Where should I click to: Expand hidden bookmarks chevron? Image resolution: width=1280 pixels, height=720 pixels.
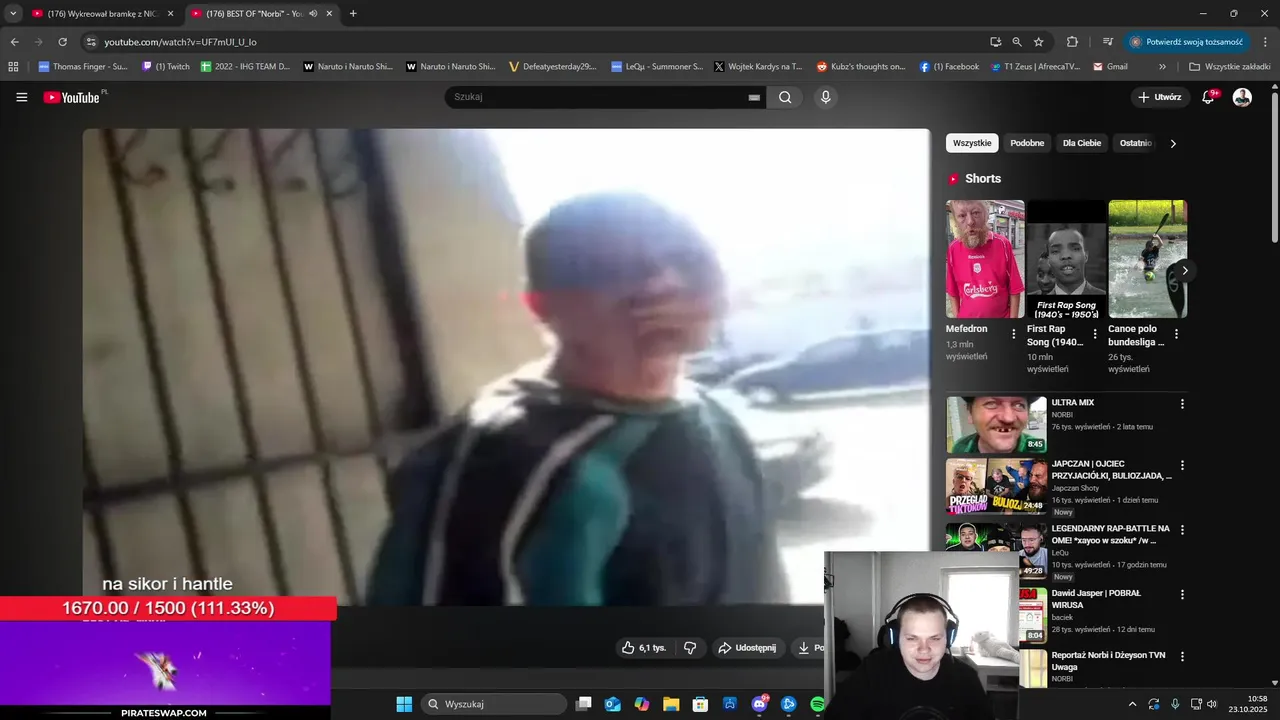click(x=1162, y=67)
